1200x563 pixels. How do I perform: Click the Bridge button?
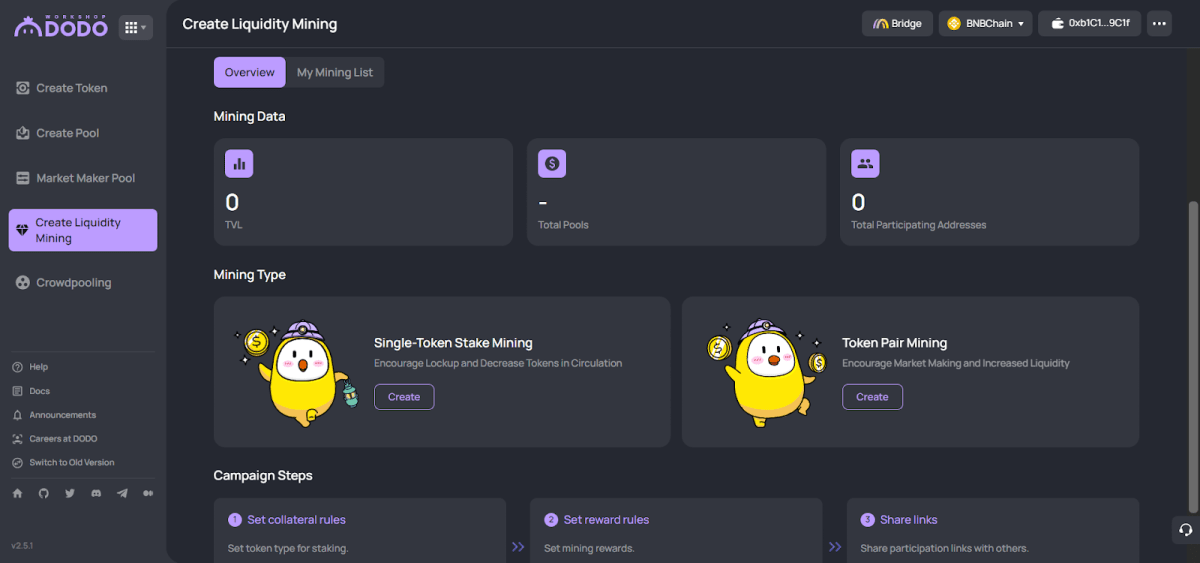coord(897,23)
